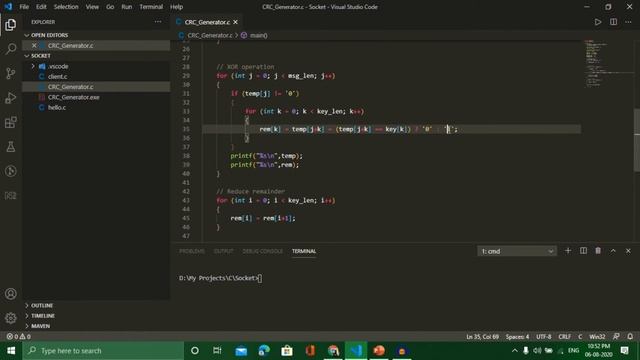Screen dimensions: 640x360
Task: Open Microsoft Store from taskbar
Action: point(287,351)
